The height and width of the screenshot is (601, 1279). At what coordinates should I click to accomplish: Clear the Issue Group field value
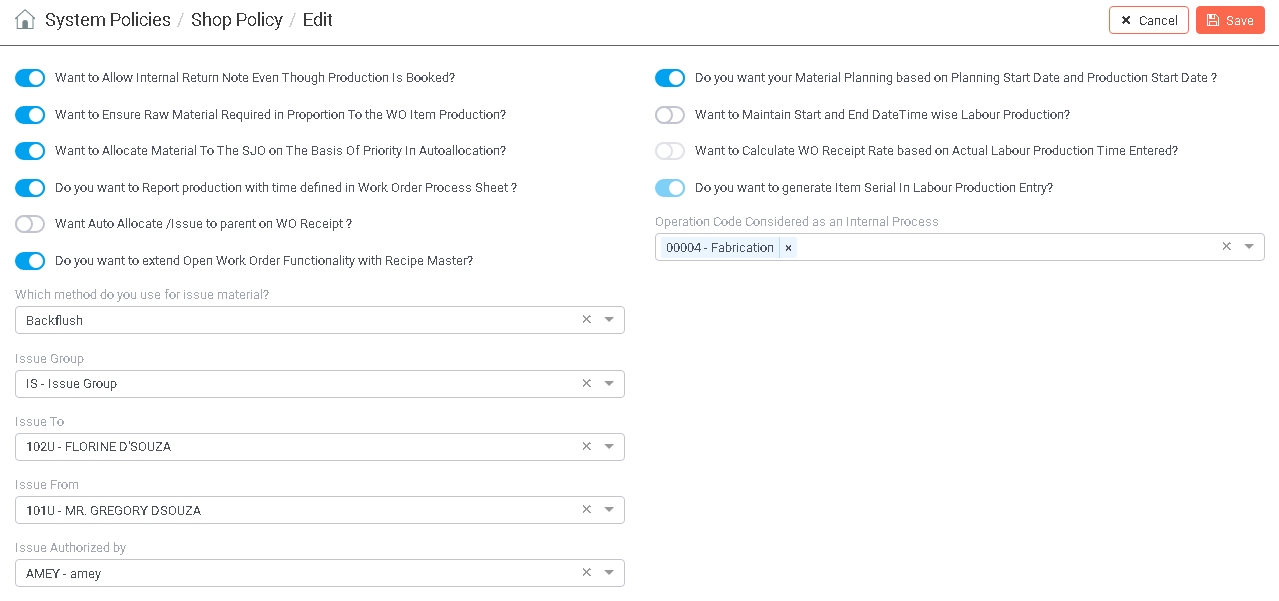click(x=587, y=383)
